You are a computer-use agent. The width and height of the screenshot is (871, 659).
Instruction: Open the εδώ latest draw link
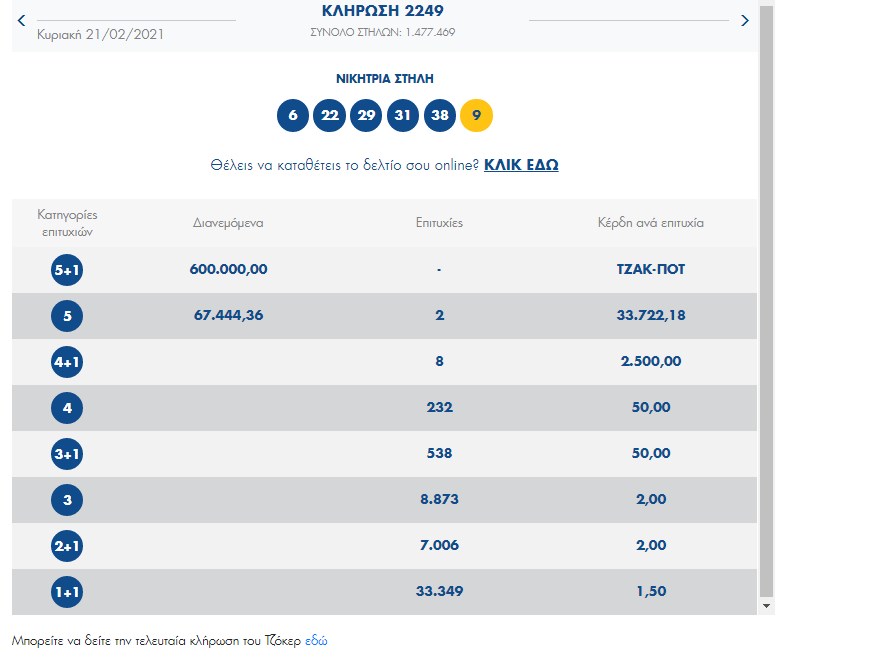pyautogui.click(x=316, y=640)
